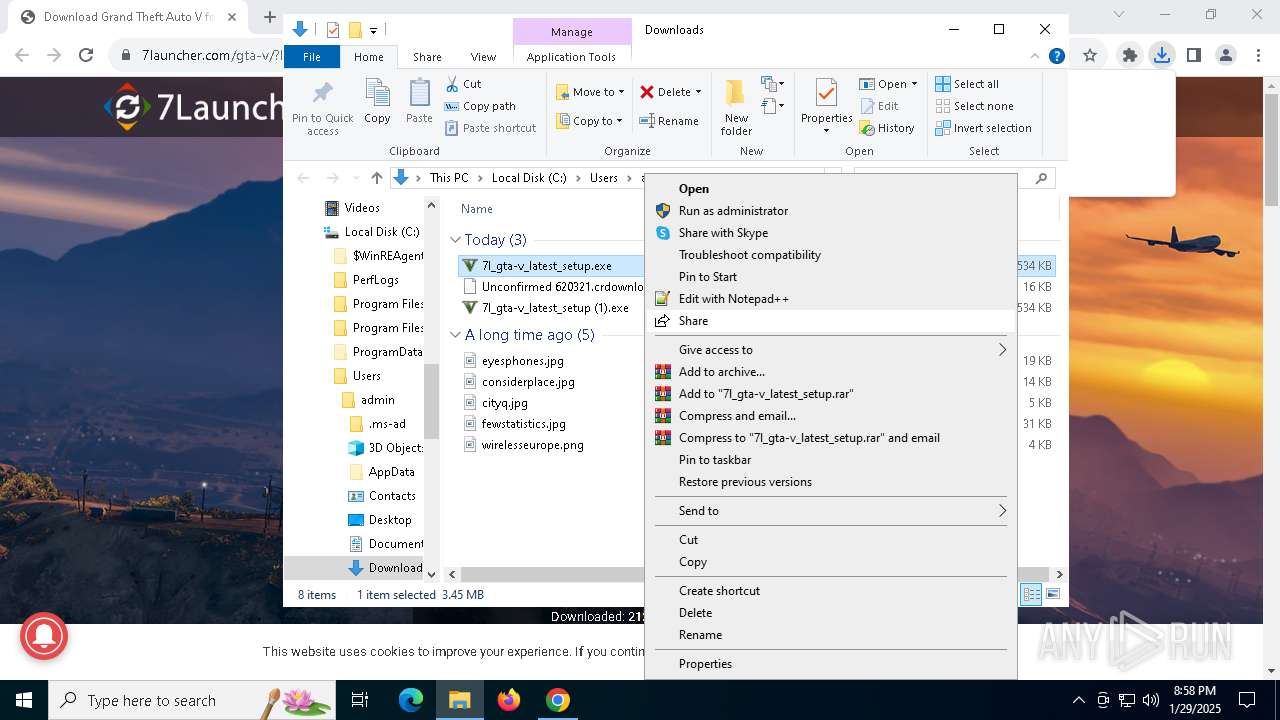This screenshot has width=1280, height=720.
Task: Open the Move to dropdown
Action: click(x=590, y=92)
